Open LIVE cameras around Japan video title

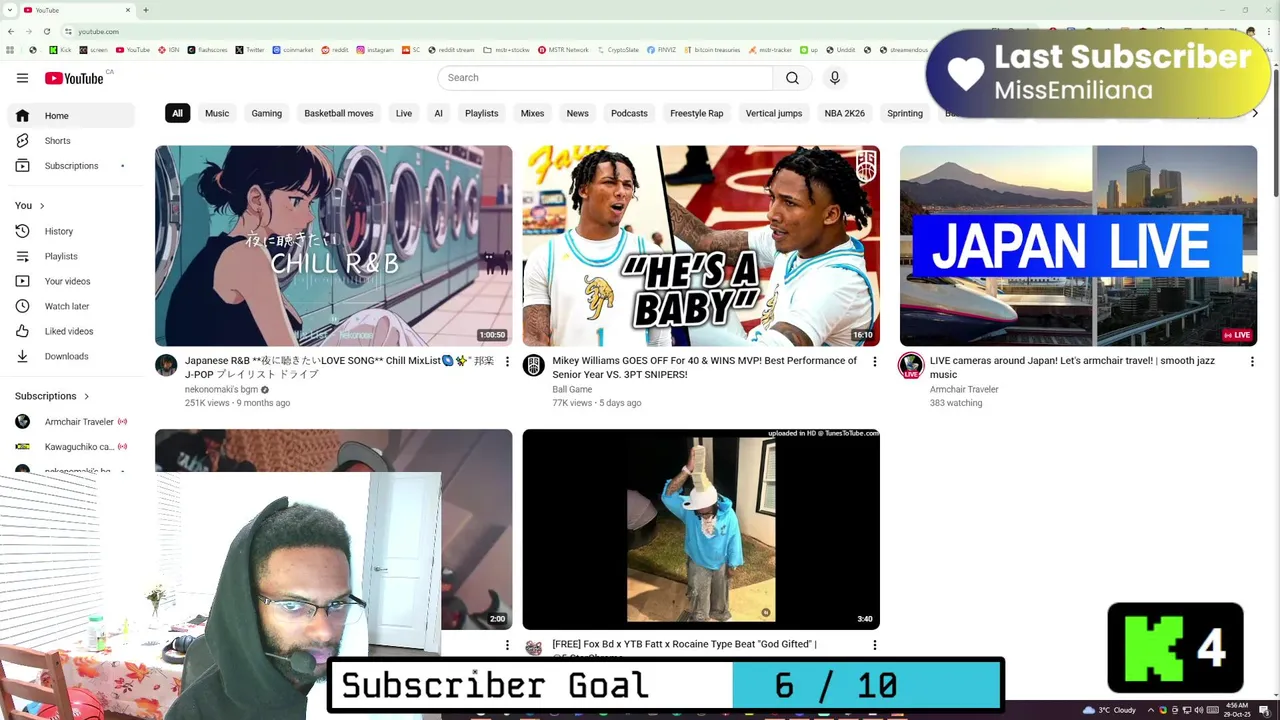coord(1072,367)
